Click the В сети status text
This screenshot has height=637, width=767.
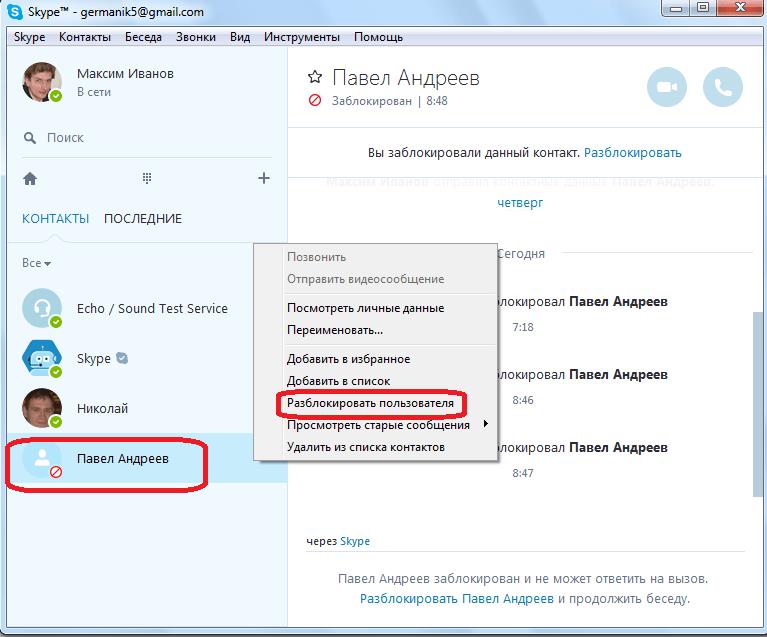[94, 92]
